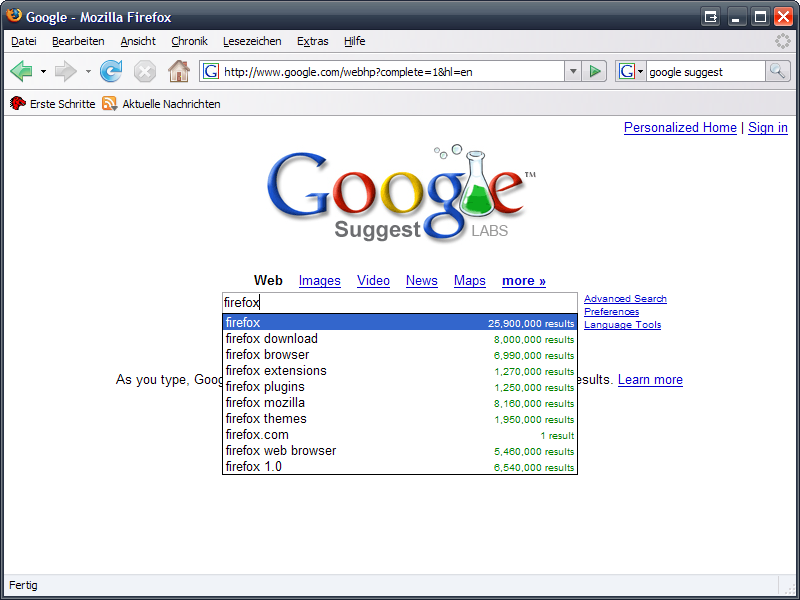The image size is (800, 600).
Task: Open Advanced Search link
Action: 625,298
